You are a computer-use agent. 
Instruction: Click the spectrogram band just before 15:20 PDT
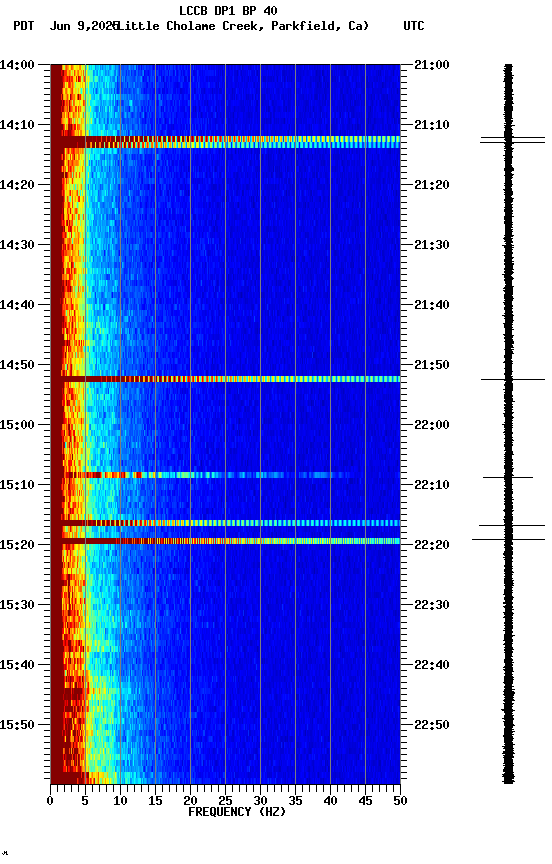[x=225, y=542]
